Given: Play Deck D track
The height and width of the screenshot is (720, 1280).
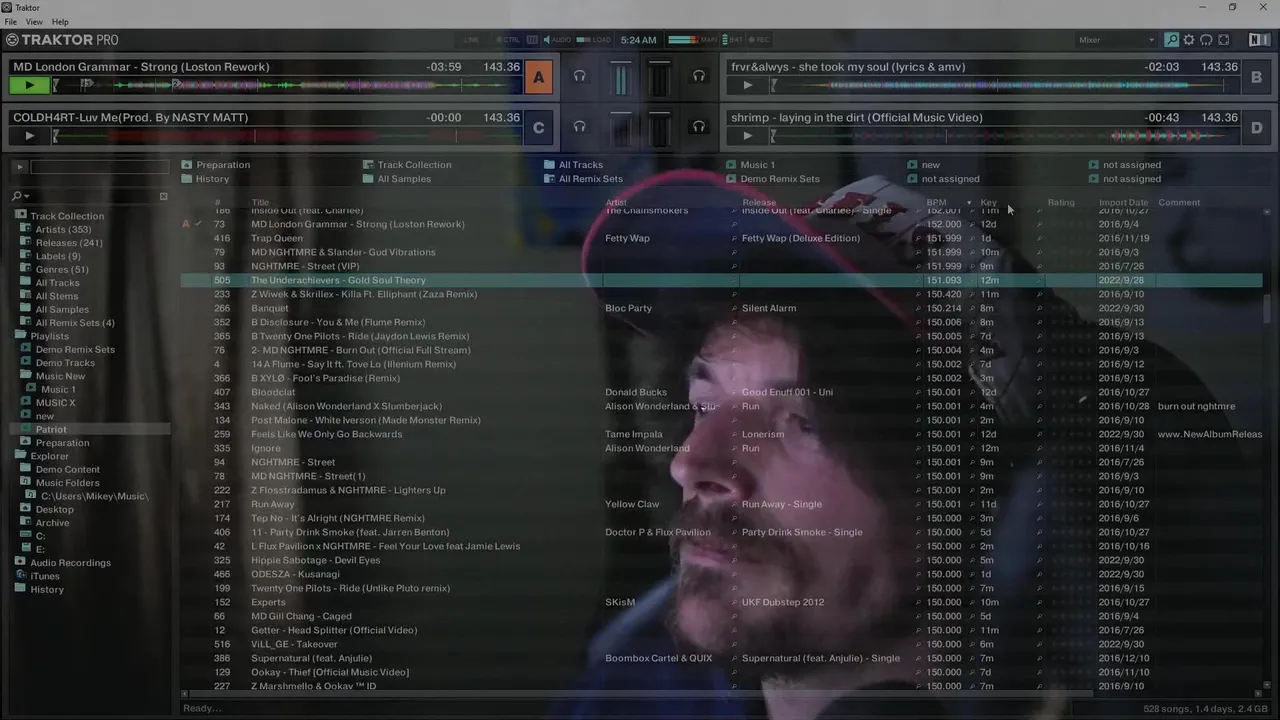Looking at the screenshot, I should point(747,135).
